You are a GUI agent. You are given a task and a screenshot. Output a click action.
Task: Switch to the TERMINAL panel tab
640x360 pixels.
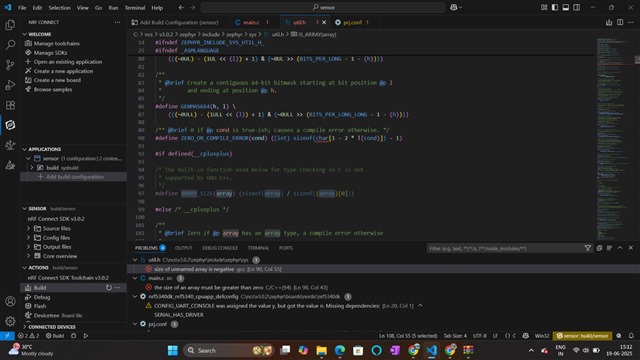pyautogui.click(x=258, y=248)
